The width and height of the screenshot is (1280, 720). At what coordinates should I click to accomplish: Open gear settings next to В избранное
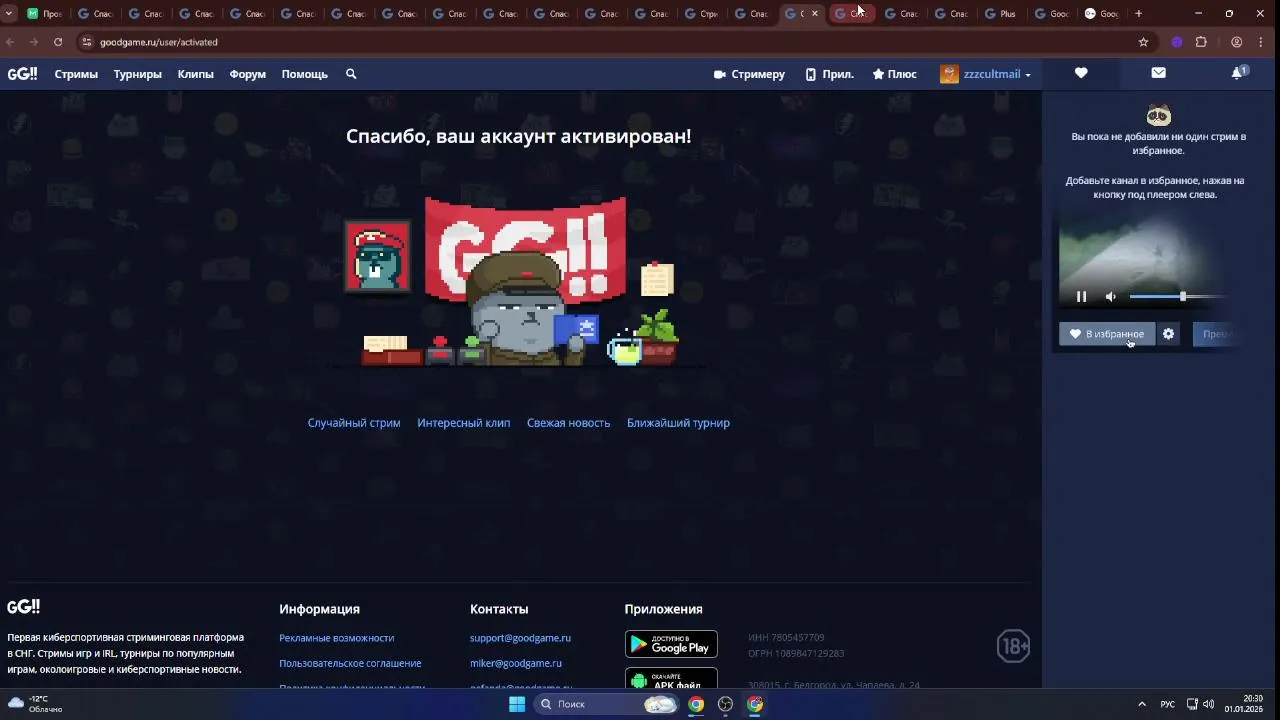[x=1168, y=334]
